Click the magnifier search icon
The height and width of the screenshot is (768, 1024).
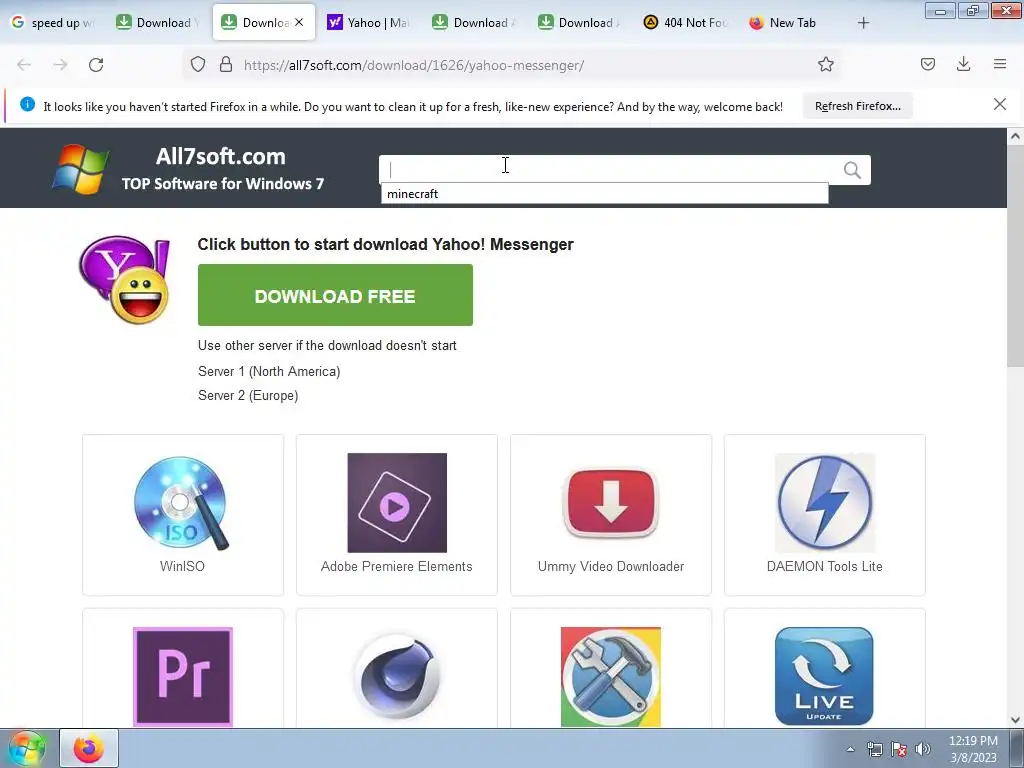[852, 170]
